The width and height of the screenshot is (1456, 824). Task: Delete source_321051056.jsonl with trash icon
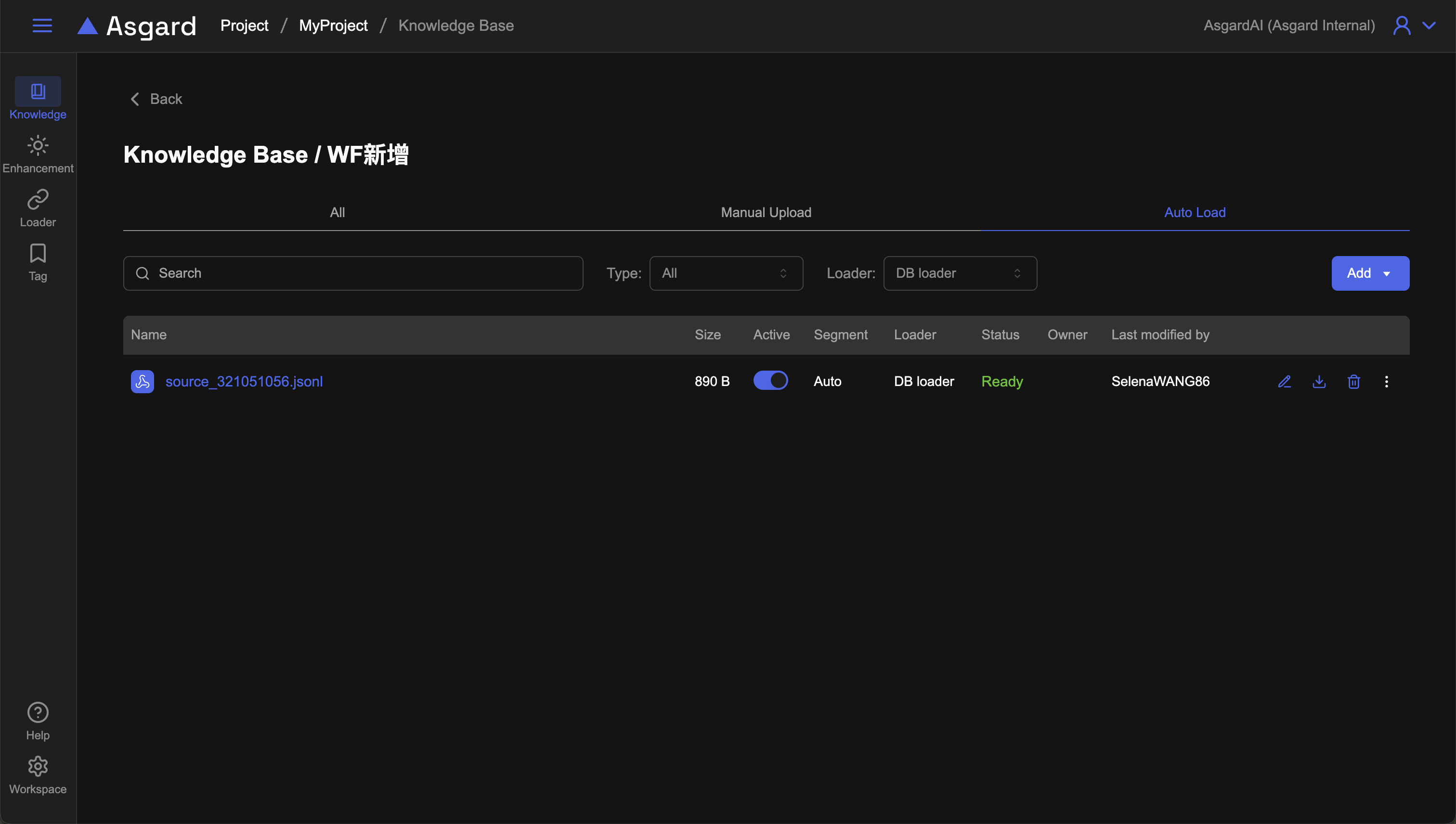pos(1353,382)
